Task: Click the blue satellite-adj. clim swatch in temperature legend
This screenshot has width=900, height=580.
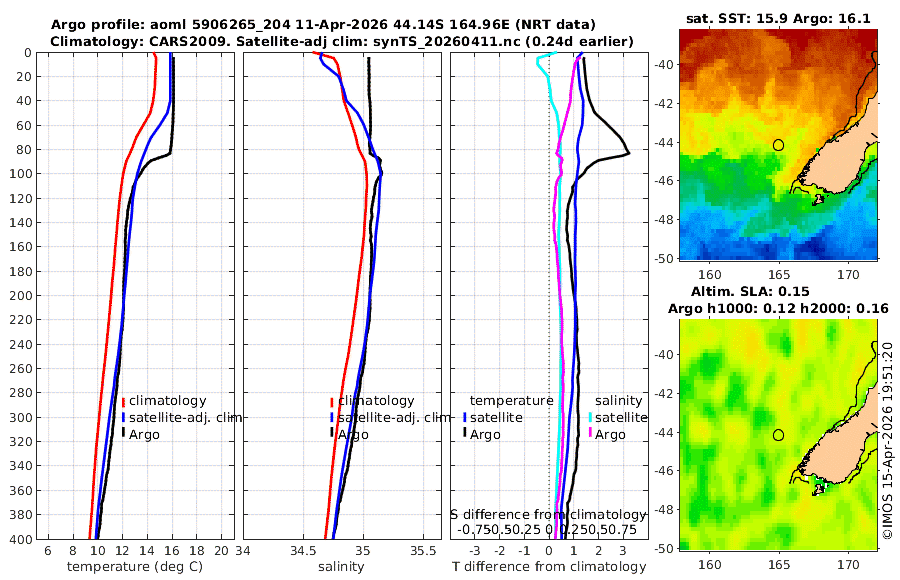Action: point(123,418)
